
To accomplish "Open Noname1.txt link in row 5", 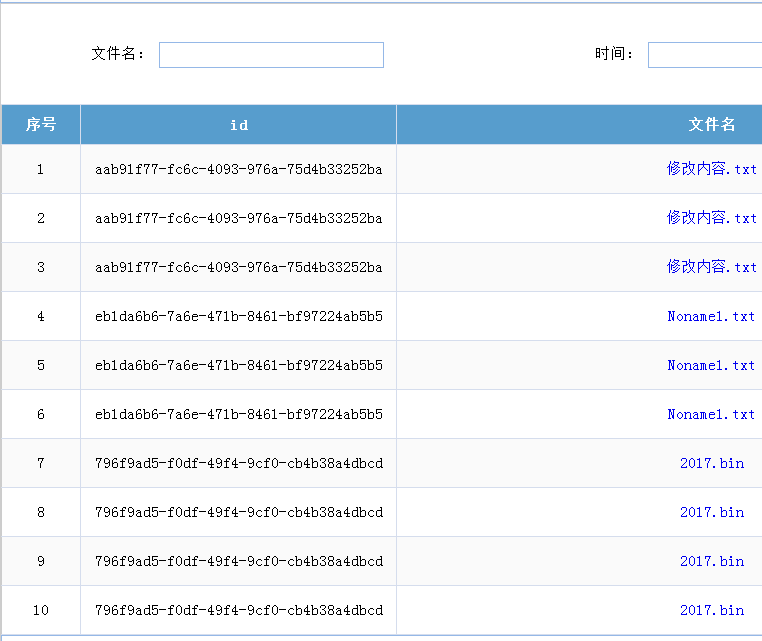I will pos(711,365).
